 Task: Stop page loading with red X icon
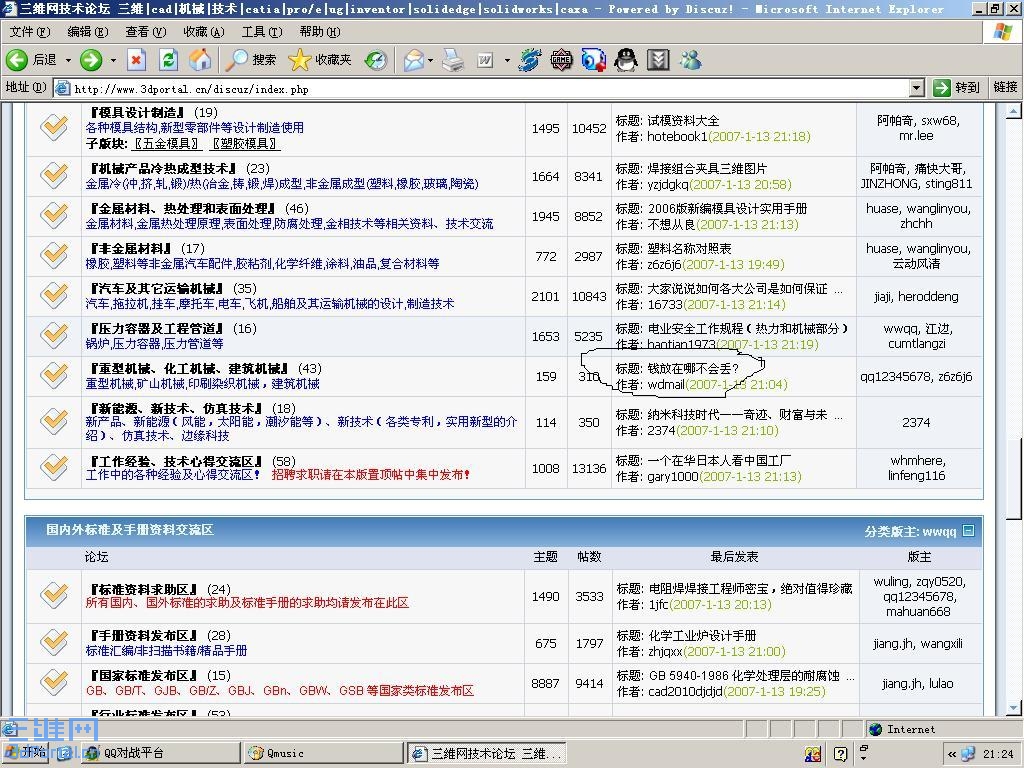pyautogui.click(x=136, y=60)
